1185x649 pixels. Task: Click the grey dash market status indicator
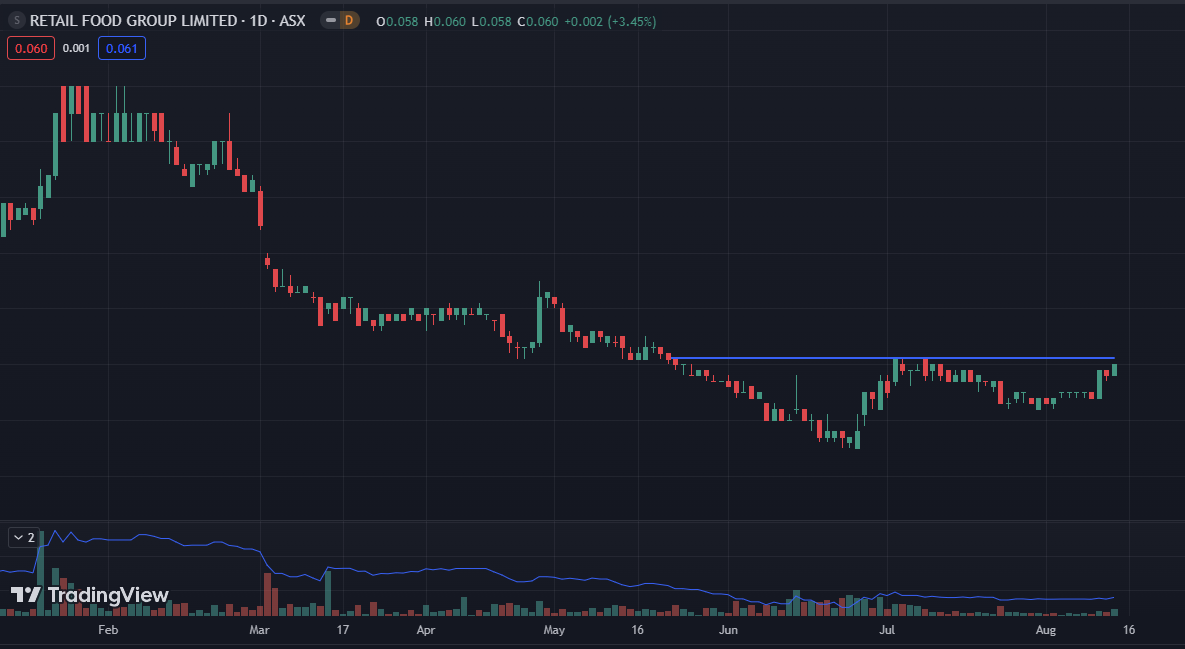(331, 20)
